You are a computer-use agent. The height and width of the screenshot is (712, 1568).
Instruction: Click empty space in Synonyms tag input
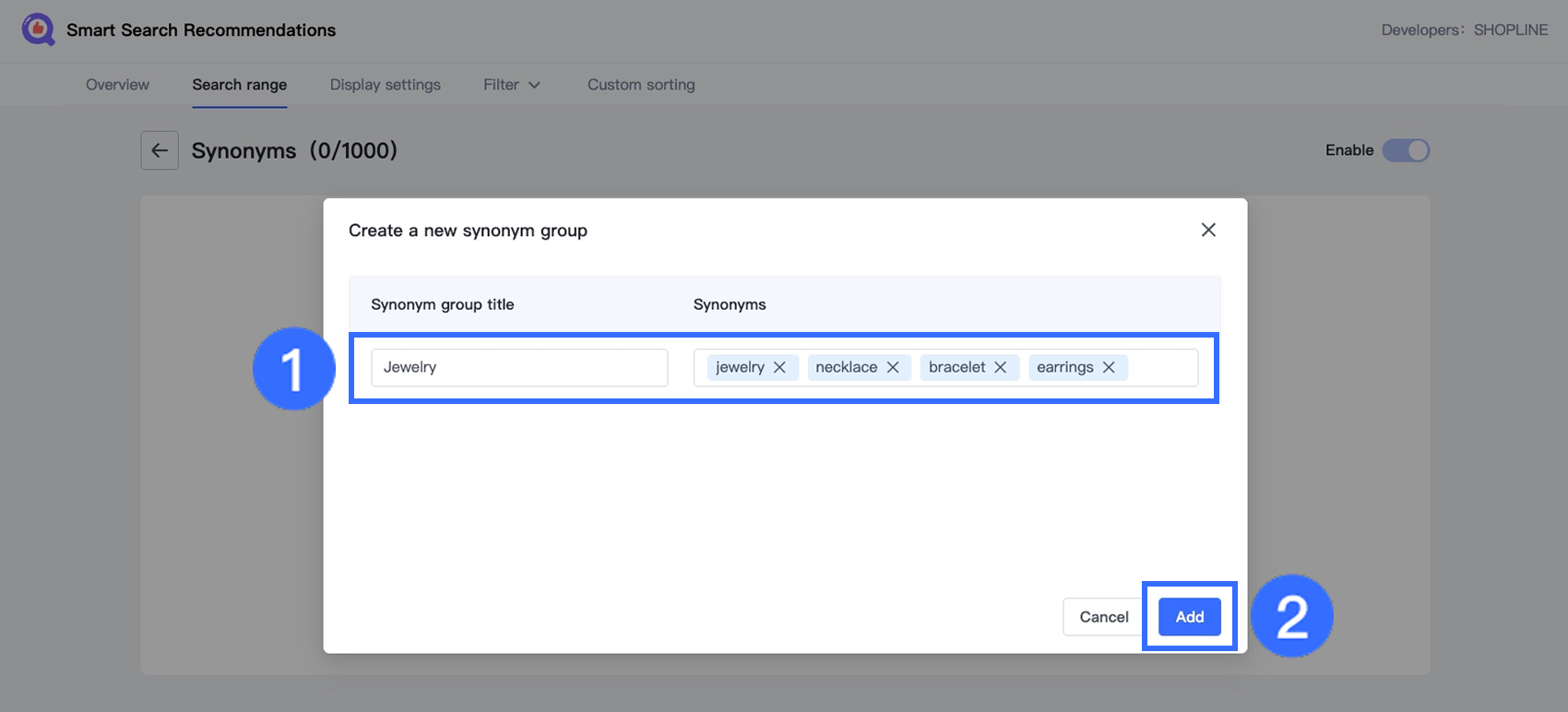[x=1162, y=367]
